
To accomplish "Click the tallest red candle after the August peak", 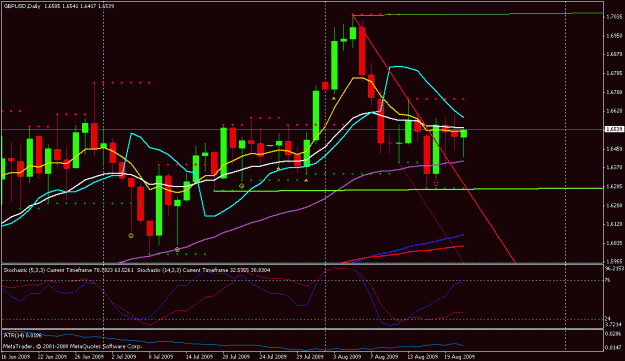I will click(x=362, y=51).
